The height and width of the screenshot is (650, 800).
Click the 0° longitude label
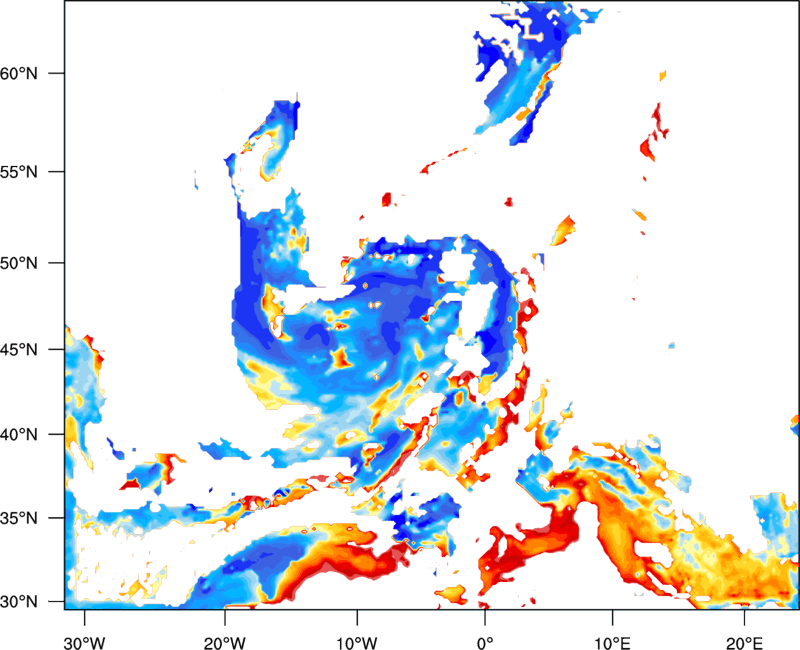coord(485,643)
